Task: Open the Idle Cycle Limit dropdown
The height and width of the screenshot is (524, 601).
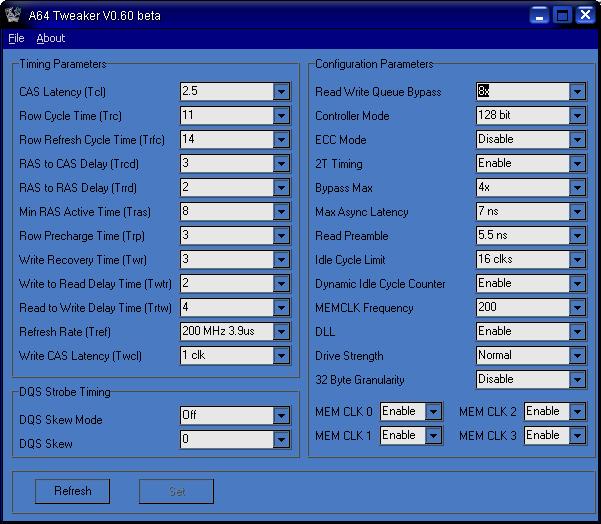Action: coord(577,260)
